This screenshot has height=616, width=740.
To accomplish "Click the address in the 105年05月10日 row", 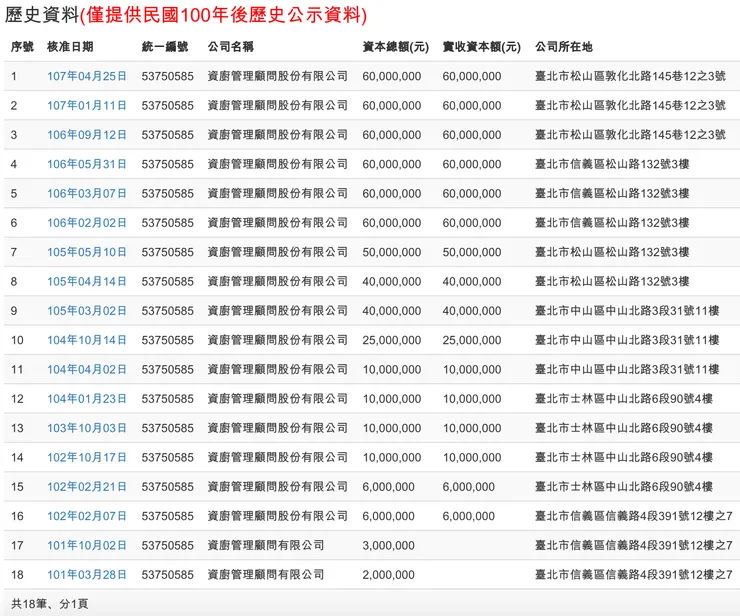I will [x=612, y=252].
